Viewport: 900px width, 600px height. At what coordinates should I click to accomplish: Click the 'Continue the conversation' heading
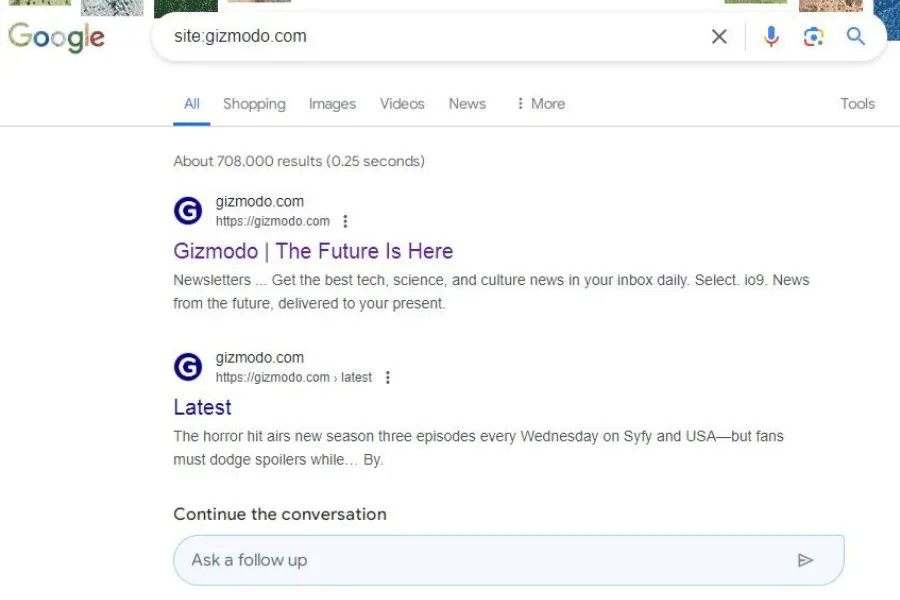point(280,514)
